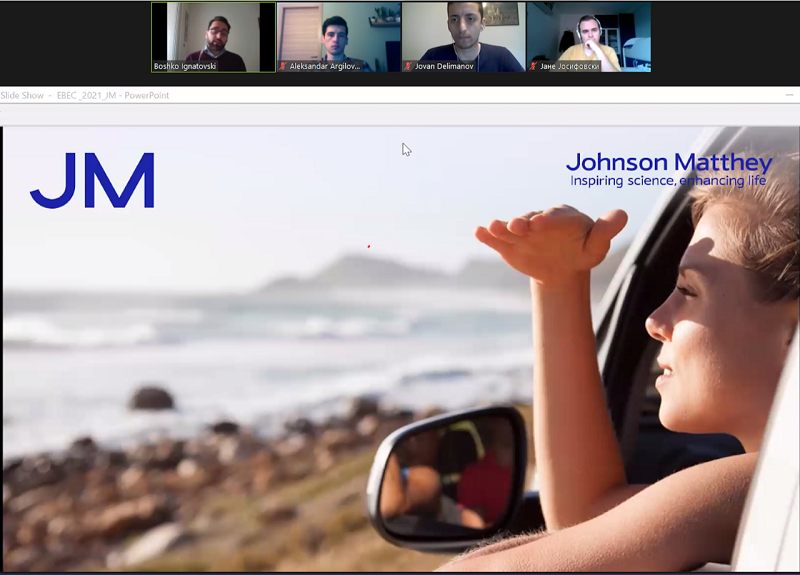
Task: Click the Jovan Delimanov name label
Action: 444,67
